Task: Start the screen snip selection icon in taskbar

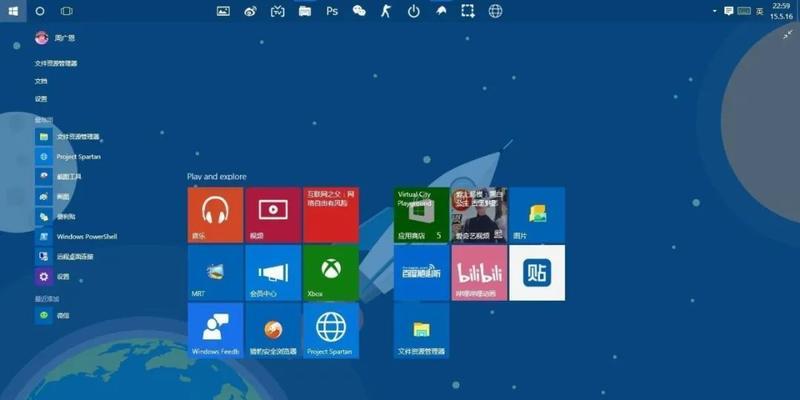Action: point(468,11)
